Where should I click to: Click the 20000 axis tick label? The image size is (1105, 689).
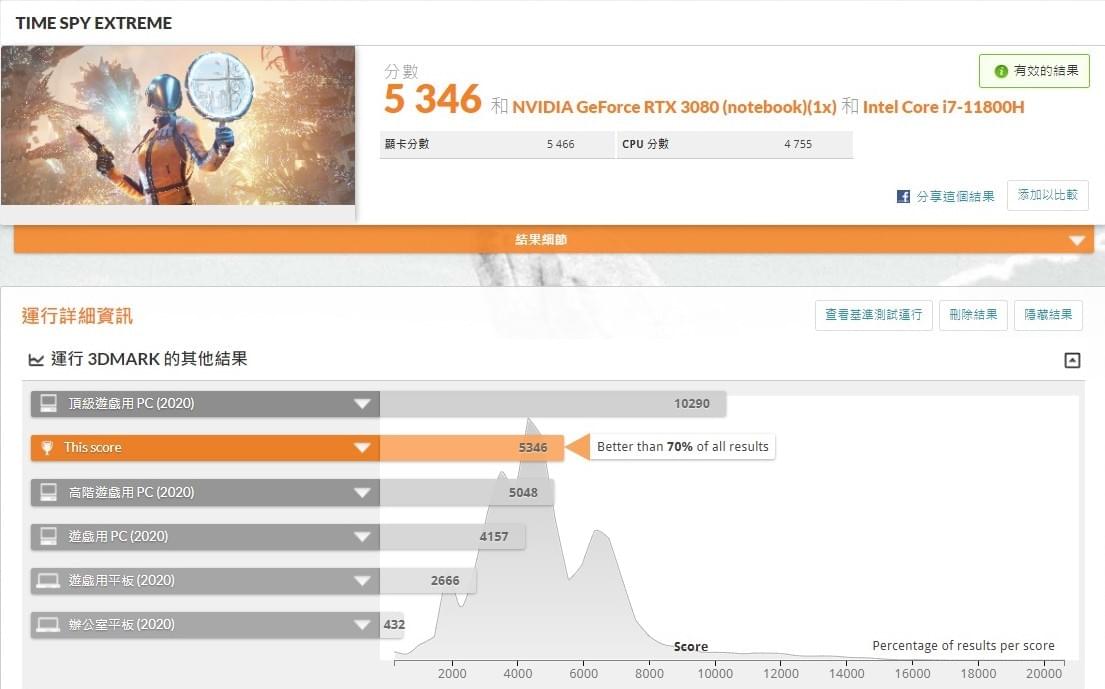tap(1044, 674)
